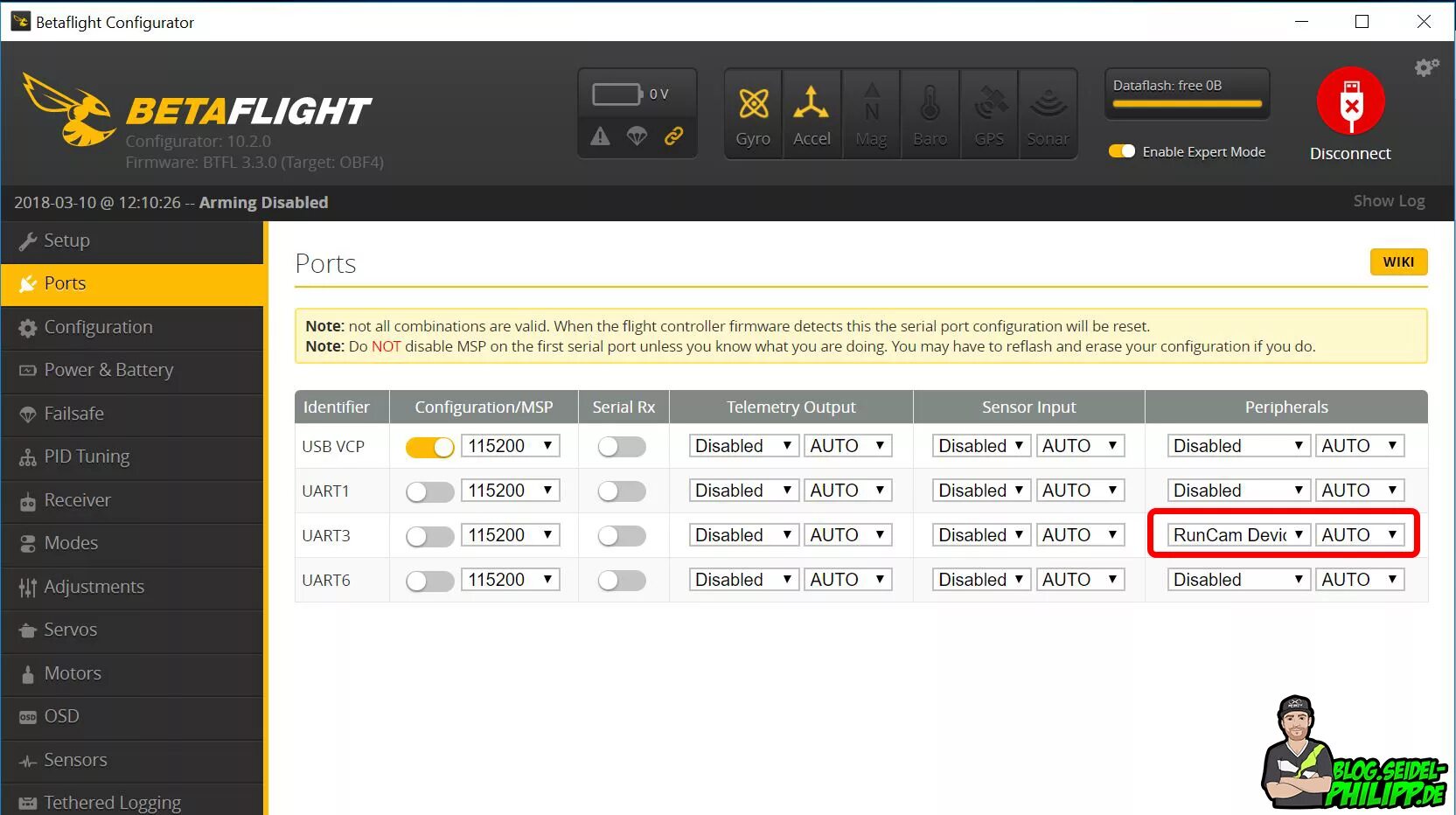Enable Serial Rx switch for UART1
This screenshot has height=815, width=1456.
[x=622, y=491]
